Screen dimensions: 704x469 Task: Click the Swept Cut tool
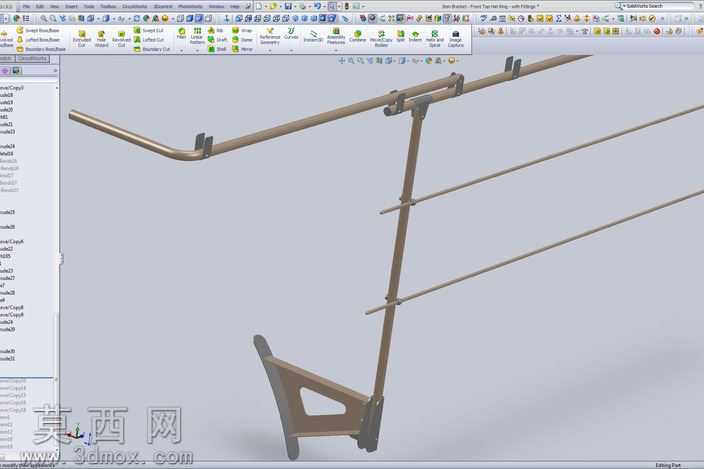pos(148,31)
